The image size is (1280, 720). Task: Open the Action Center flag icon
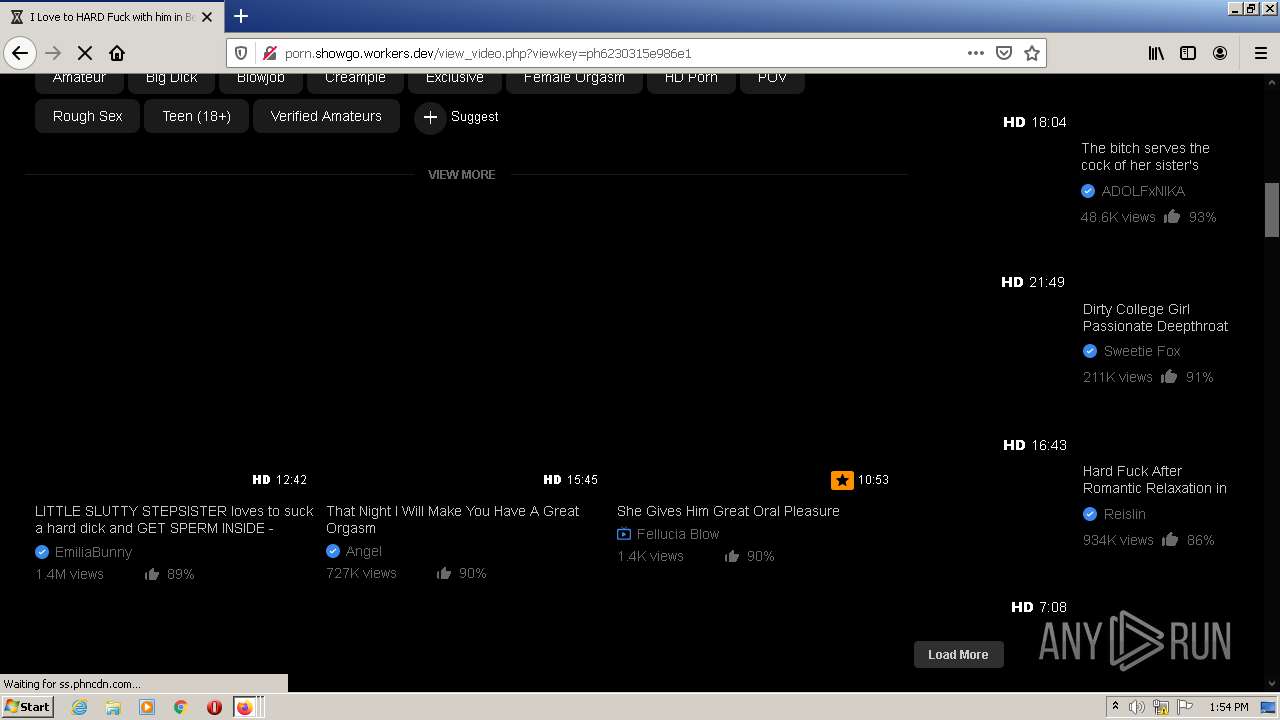pyautogui.click(x=1185, y=707)
